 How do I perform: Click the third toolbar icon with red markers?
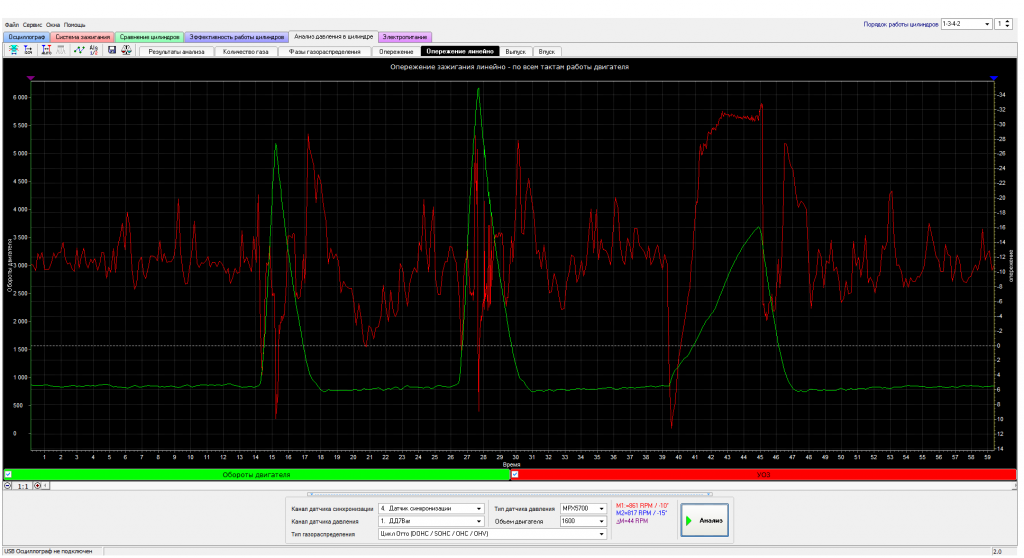[x=46, y=50]
